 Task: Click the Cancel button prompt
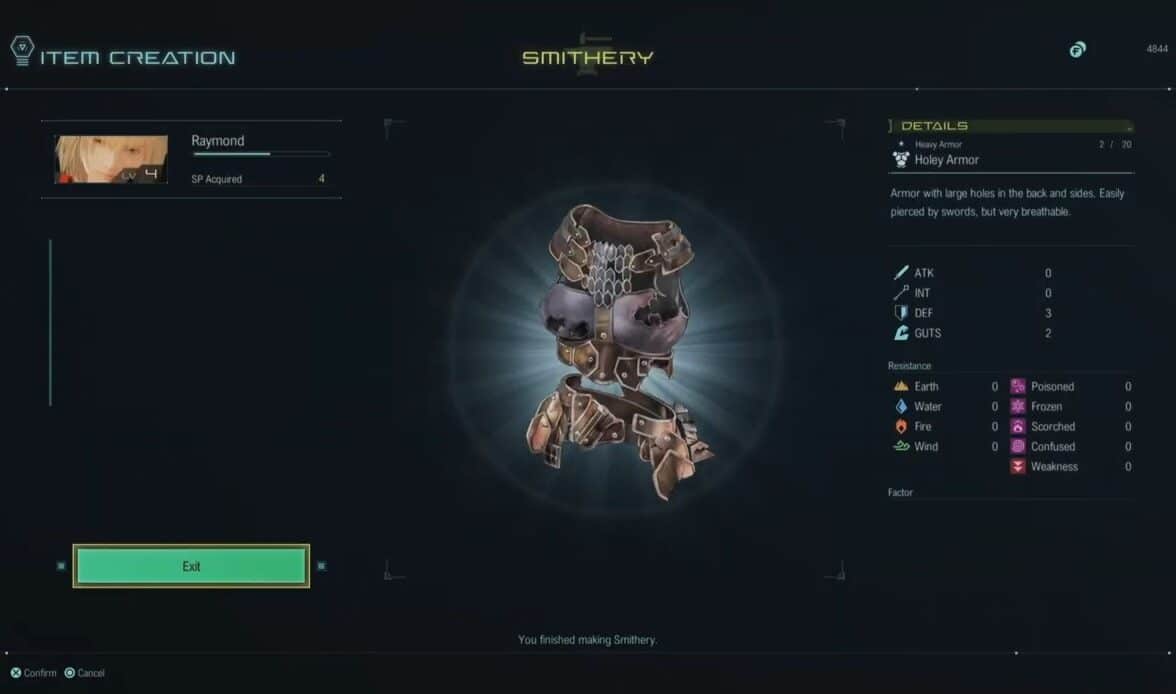[85, 673]
